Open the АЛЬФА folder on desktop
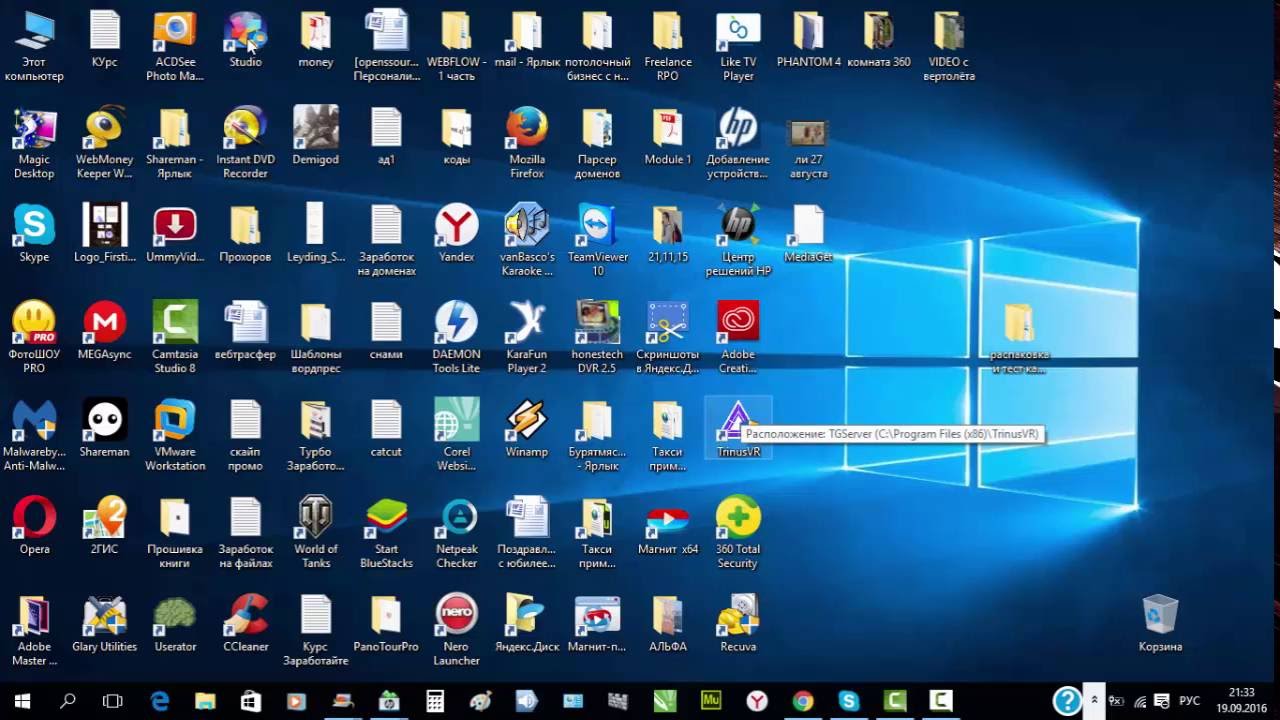The height and width of the screenshot is (720, 1280). coord(668,623)
